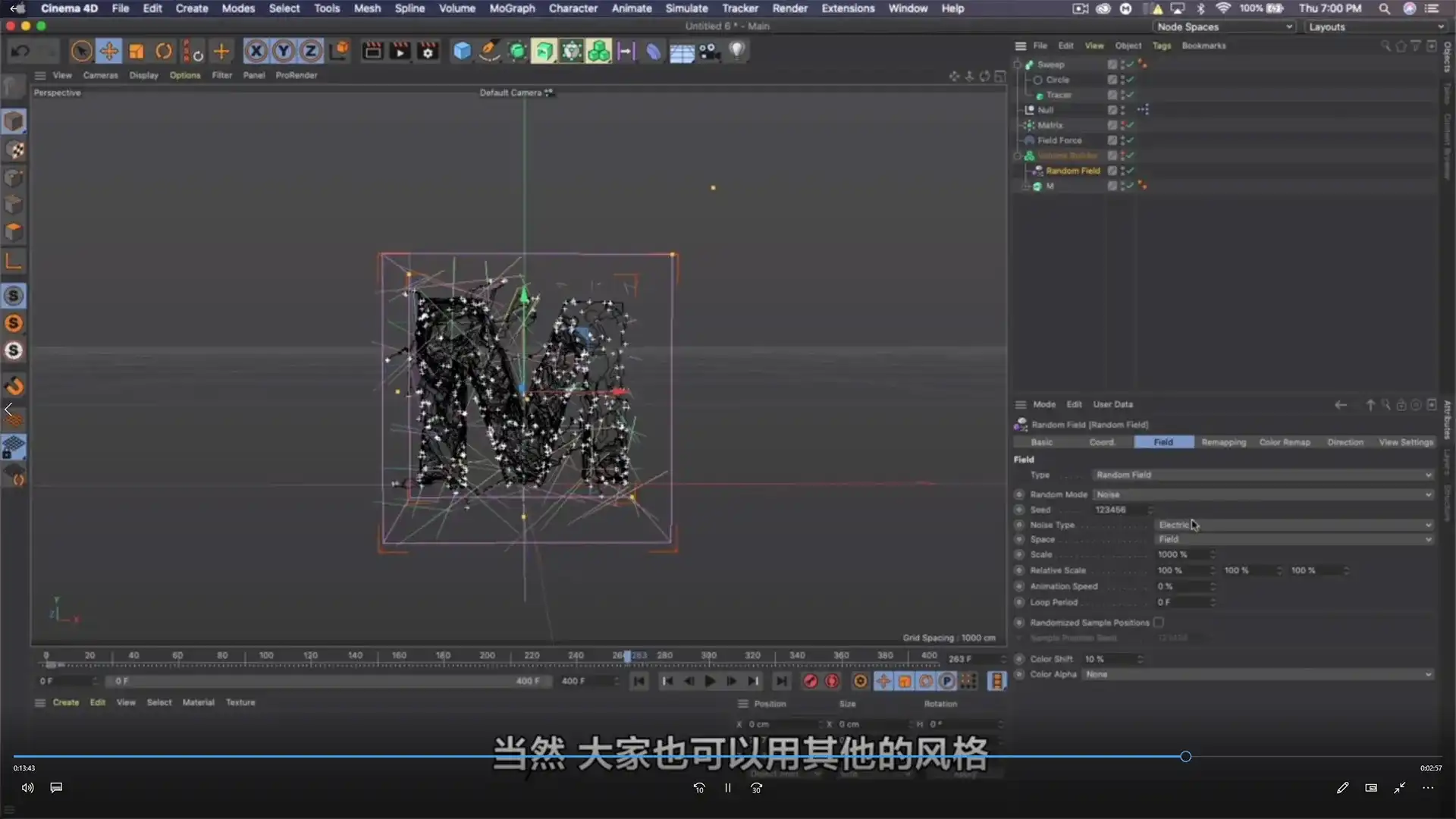
Task: Open the Render Settings icon
Action: tap(427, 51)
